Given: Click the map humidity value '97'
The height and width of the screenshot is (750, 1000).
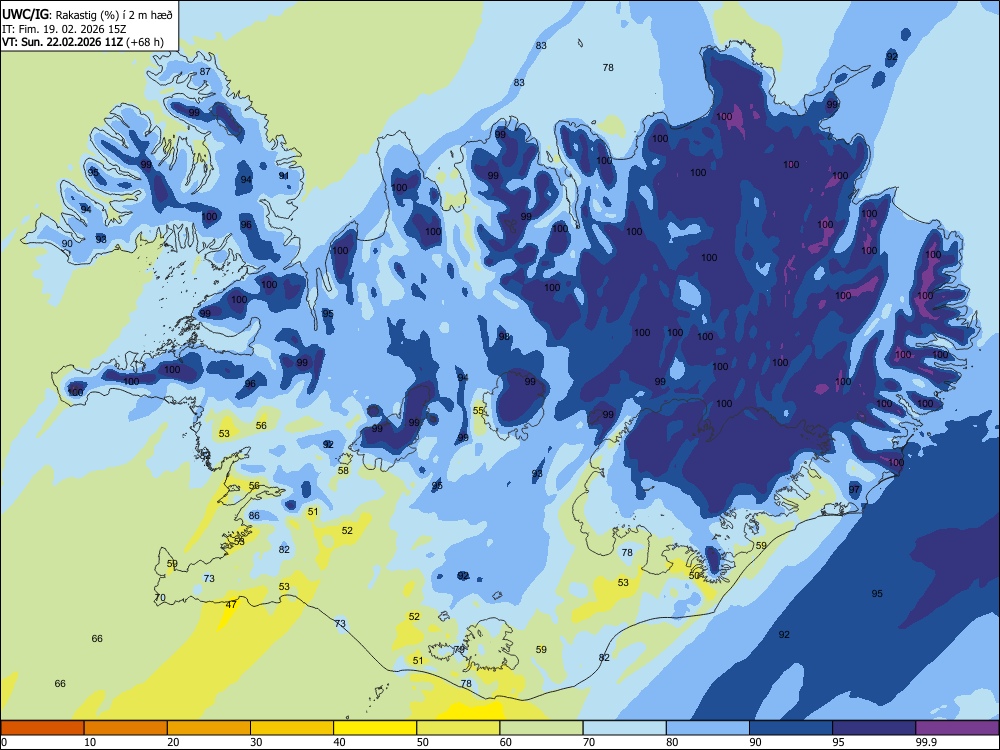Looking at the screenshot, I should click(855, 489).
